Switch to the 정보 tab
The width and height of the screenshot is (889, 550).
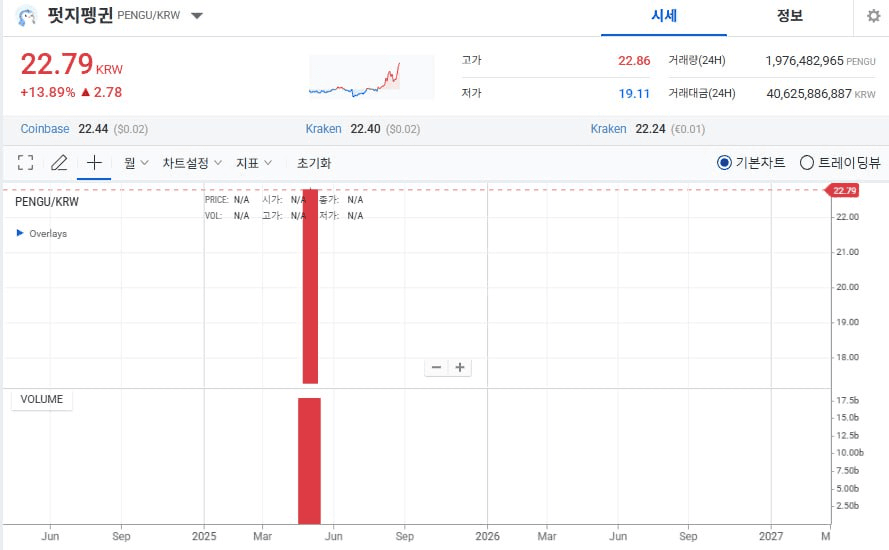pos(789,16)
